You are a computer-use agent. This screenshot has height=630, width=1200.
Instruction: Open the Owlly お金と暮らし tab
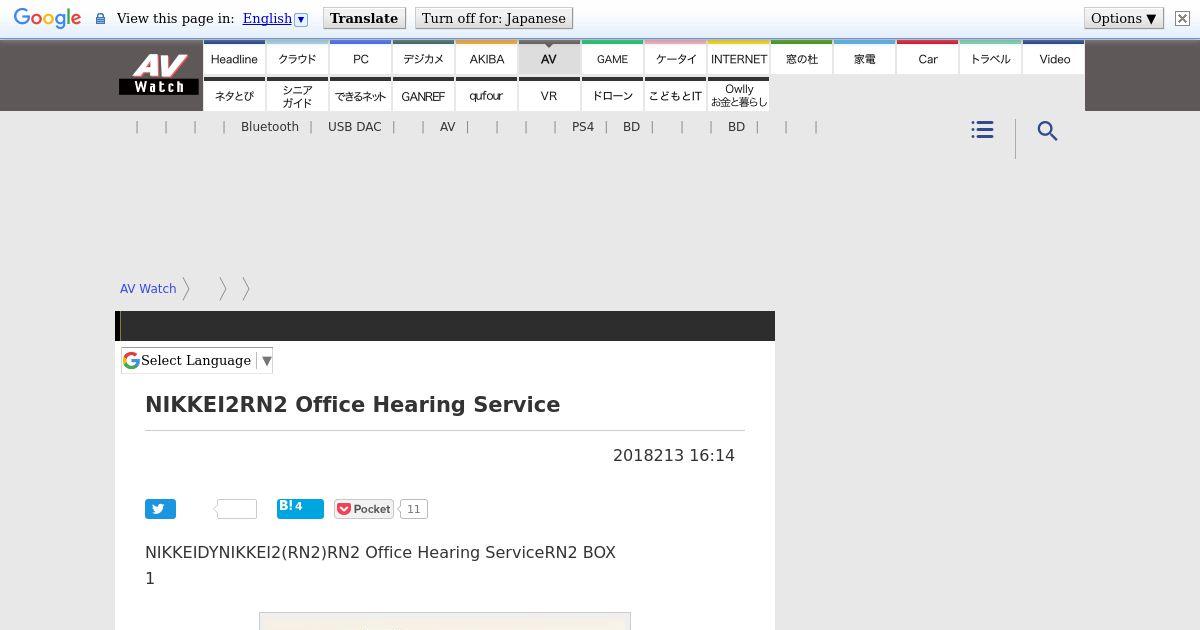(738, 96)
